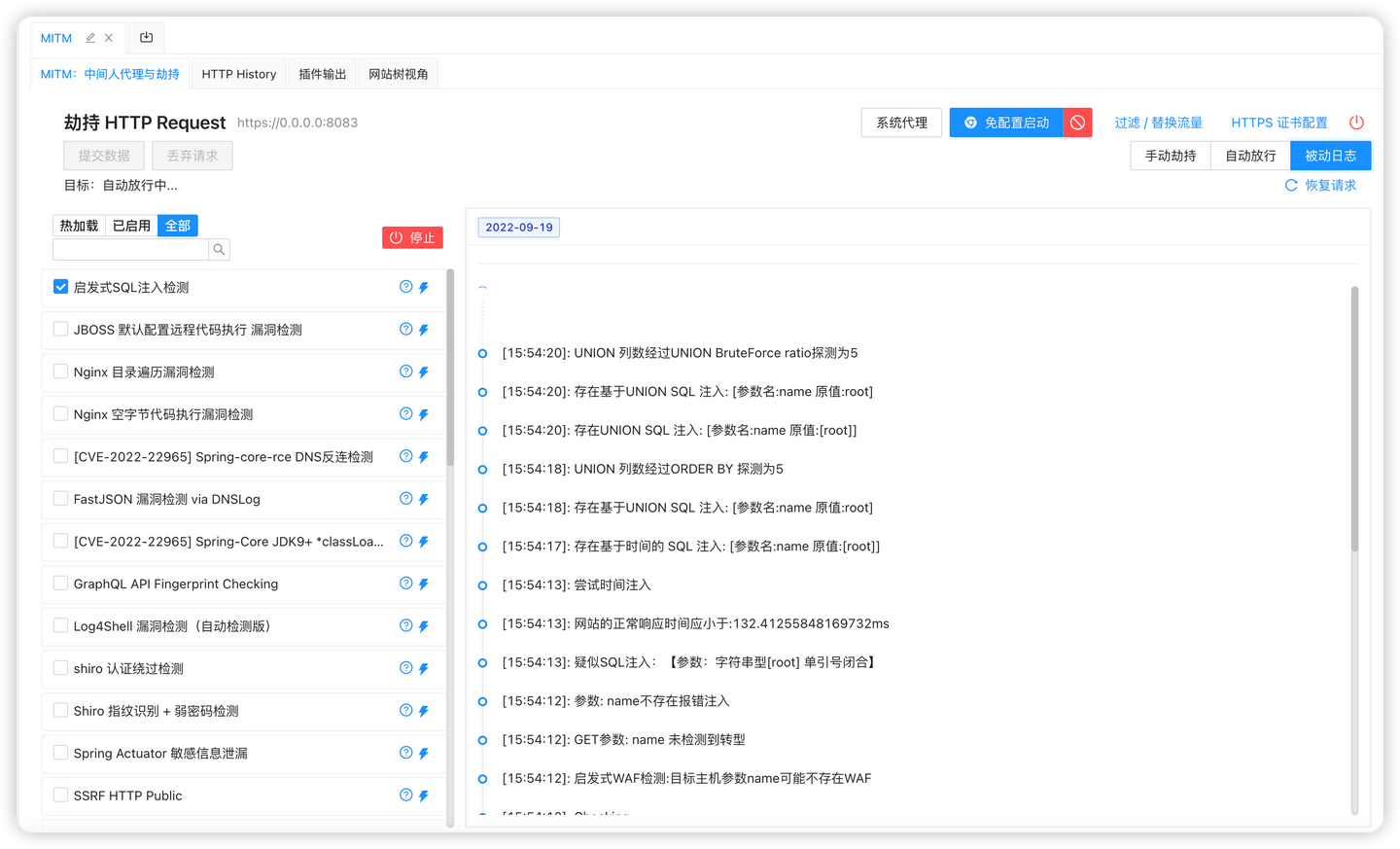Click lightning icon for Nginx 空字节代码执行
The image size is (1400, 849).
[x=424, y=414]
